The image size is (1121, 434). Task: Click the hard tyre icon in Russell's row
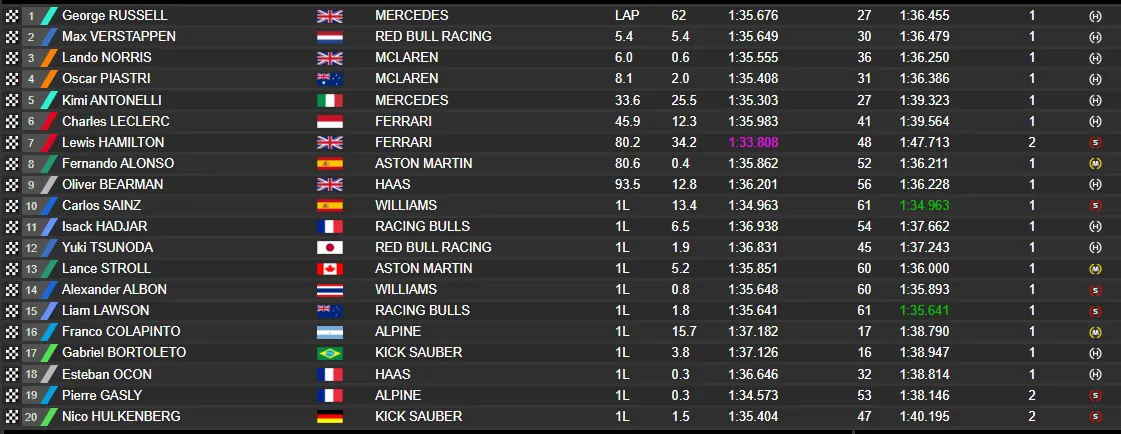[x=1095, y=16]
